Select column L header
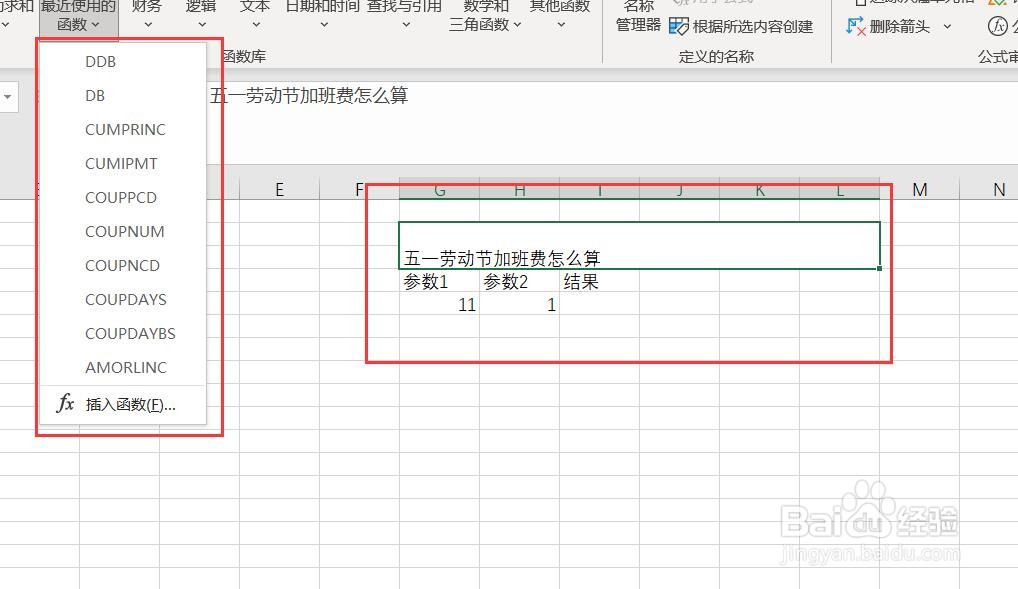This screenshot has height=589, width=1018. click(839, 190)
